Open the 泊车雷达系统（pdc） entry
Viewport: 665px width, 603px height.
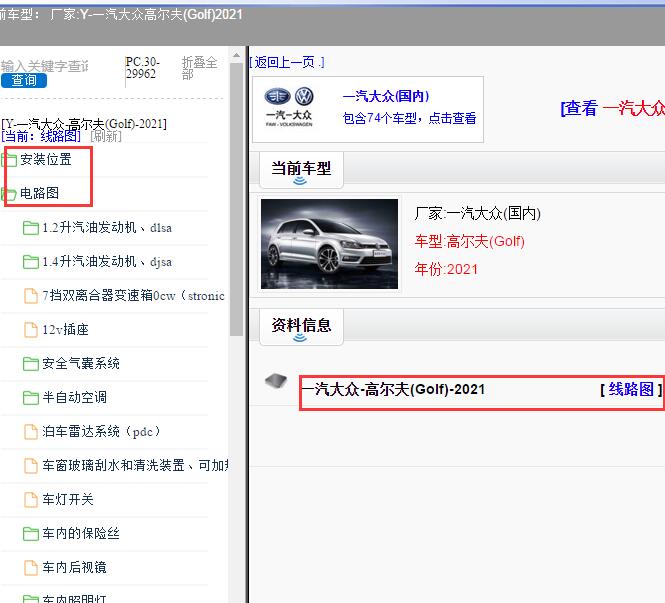point(101,432)
